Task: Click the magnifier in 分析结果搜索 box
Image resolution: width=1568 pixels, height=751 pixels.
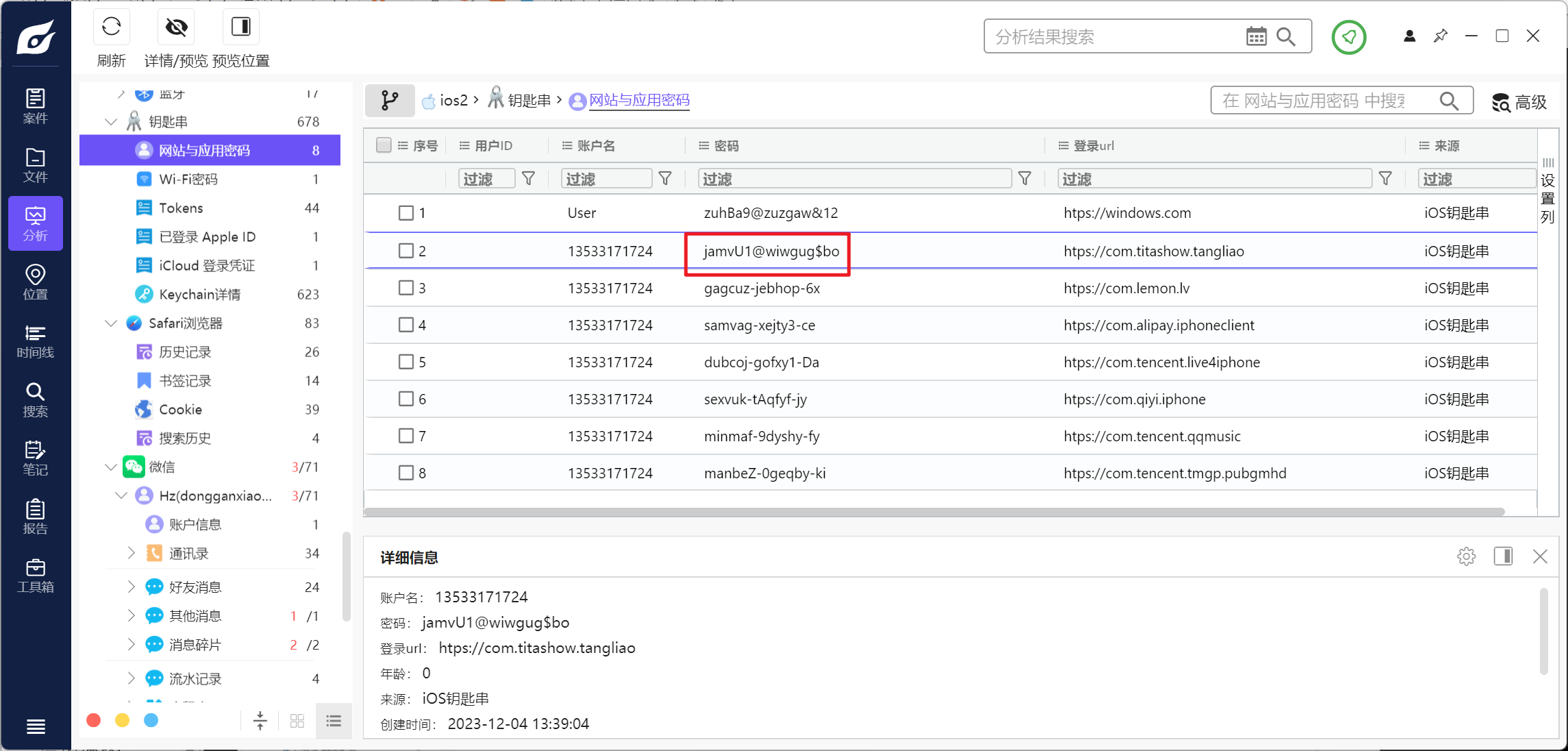Action: click(x=1286, y=36)
